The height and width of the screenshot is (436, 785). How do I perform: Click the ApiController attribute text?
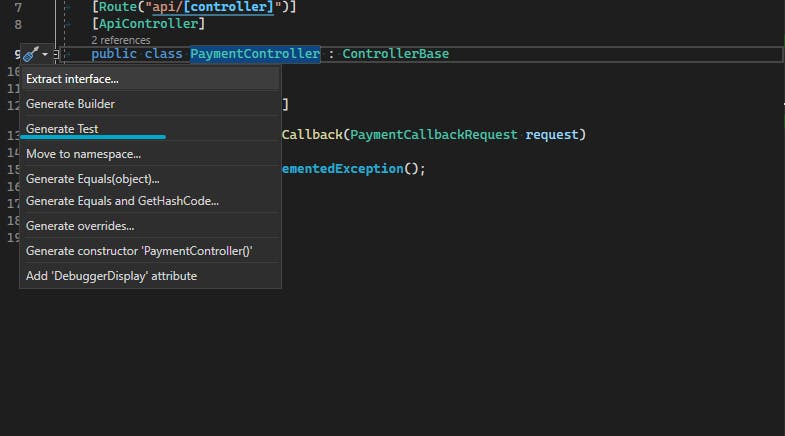click(147, 23)
